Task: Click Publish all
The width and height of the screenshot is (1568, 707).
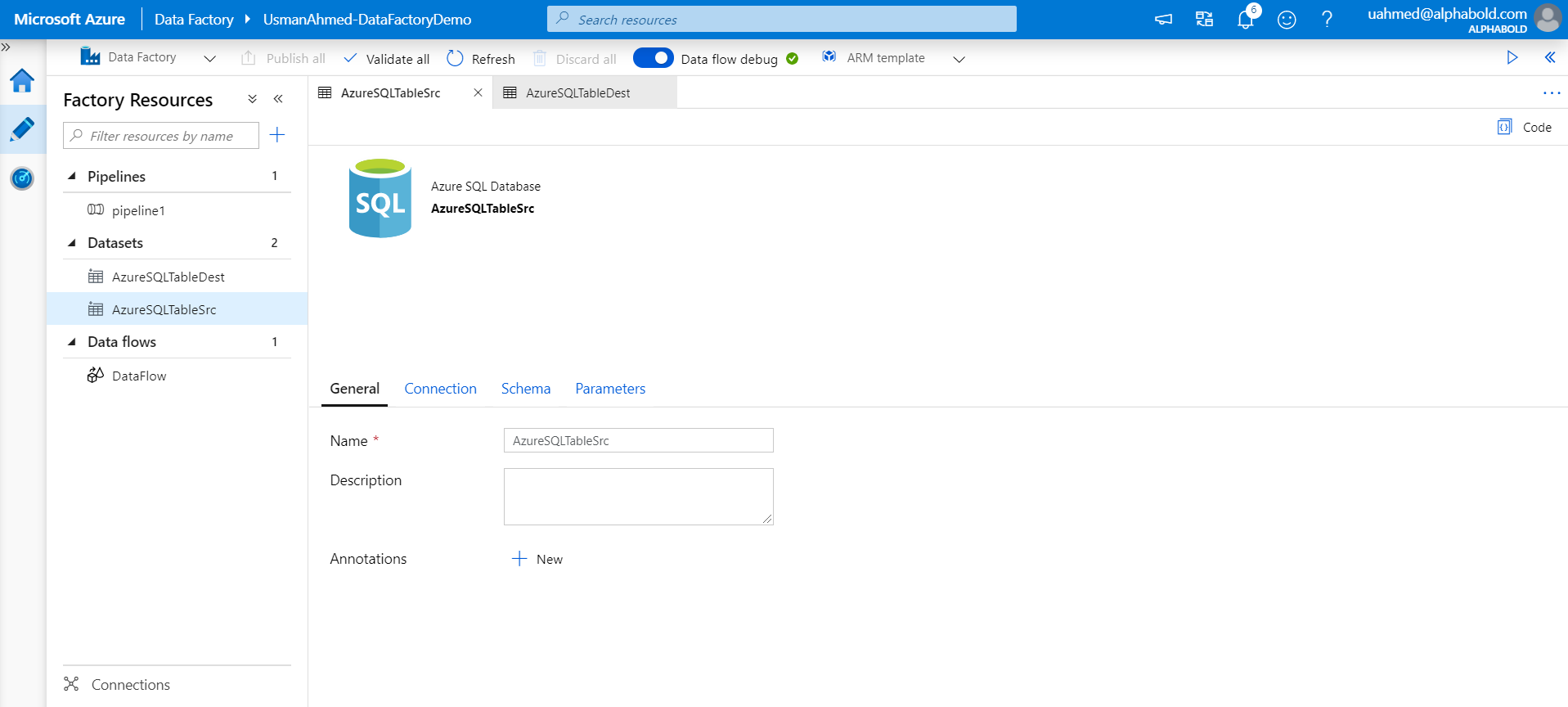Action: point(283,58)
